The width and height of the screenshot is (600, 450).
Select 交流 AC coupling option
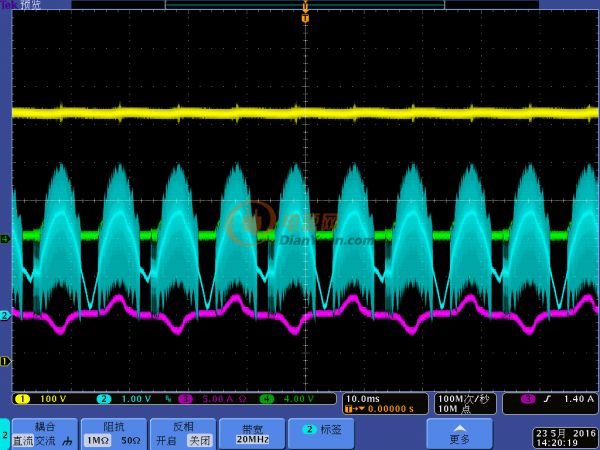point(45,441)
